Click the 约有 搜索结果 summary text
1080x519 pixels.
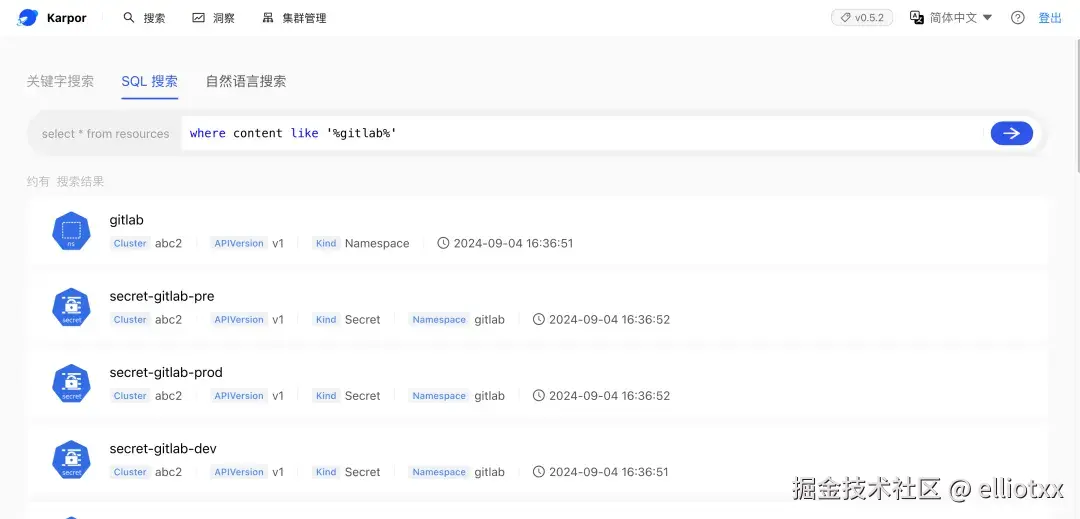tap(65, 182)
